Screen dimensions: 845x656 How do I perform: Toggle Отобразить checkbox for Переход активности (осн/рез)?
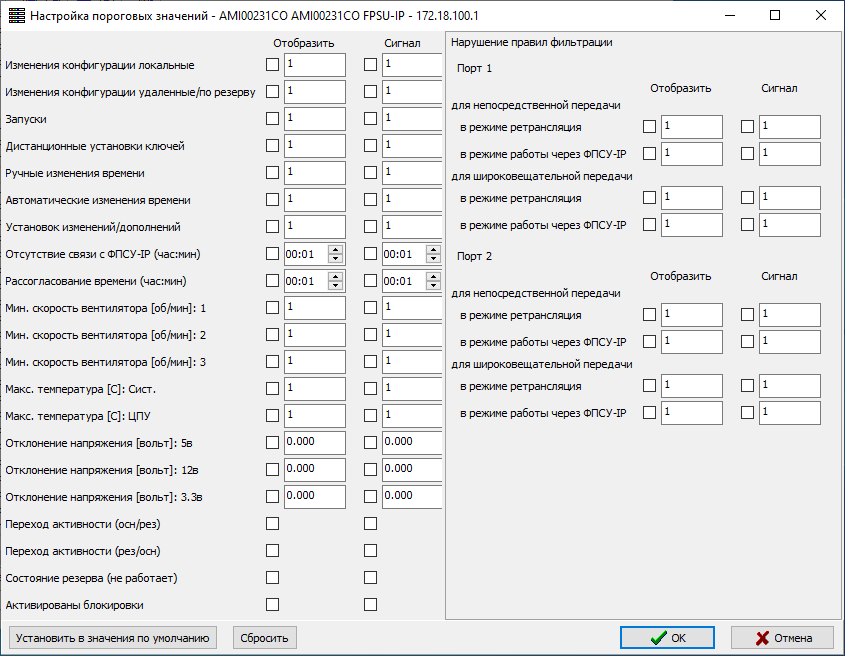(x=273, y=523)
